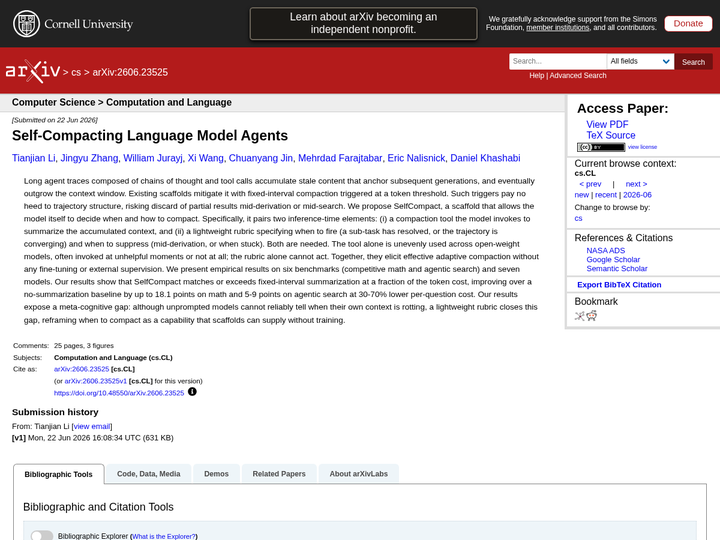Select the Bibliographic Tools tab
Image resolution: width=720 pixels, height=540 pixels.
[x=58, y=474]
